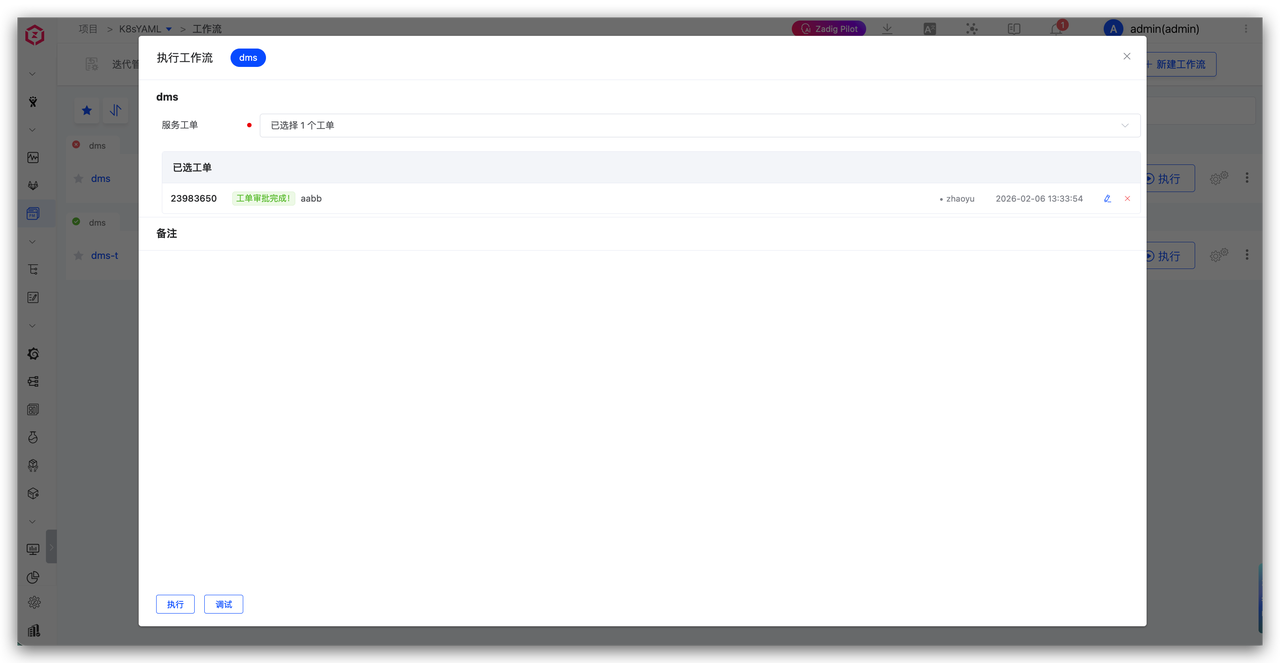Image resolution: width=1280 pixels, height=663 pixels.
Task: Close the 执行工作流 dialog
Action: coord(1127,57)
